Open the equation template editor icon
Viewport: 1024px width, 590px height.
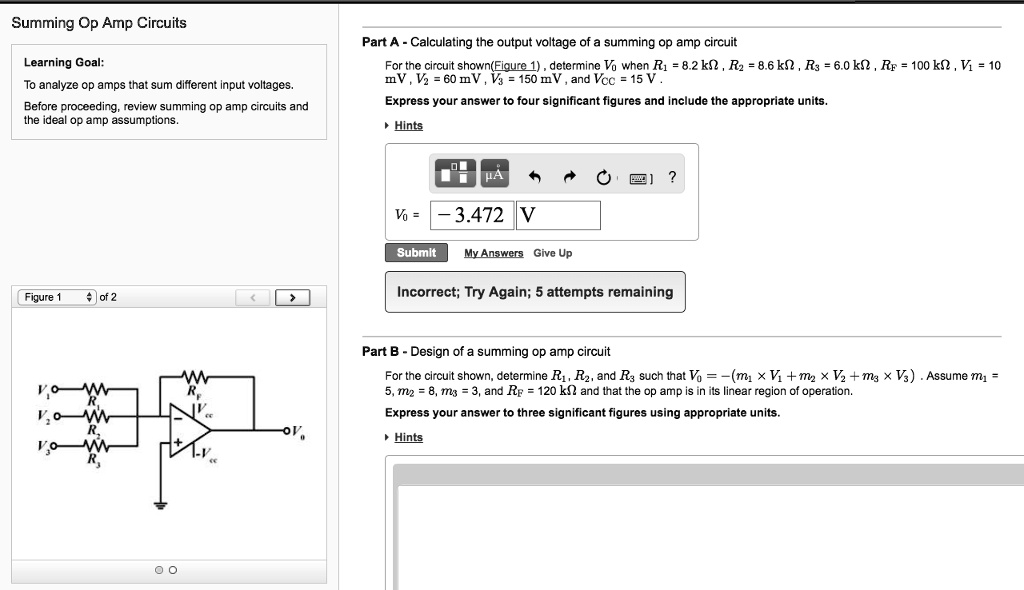(453, 172)
